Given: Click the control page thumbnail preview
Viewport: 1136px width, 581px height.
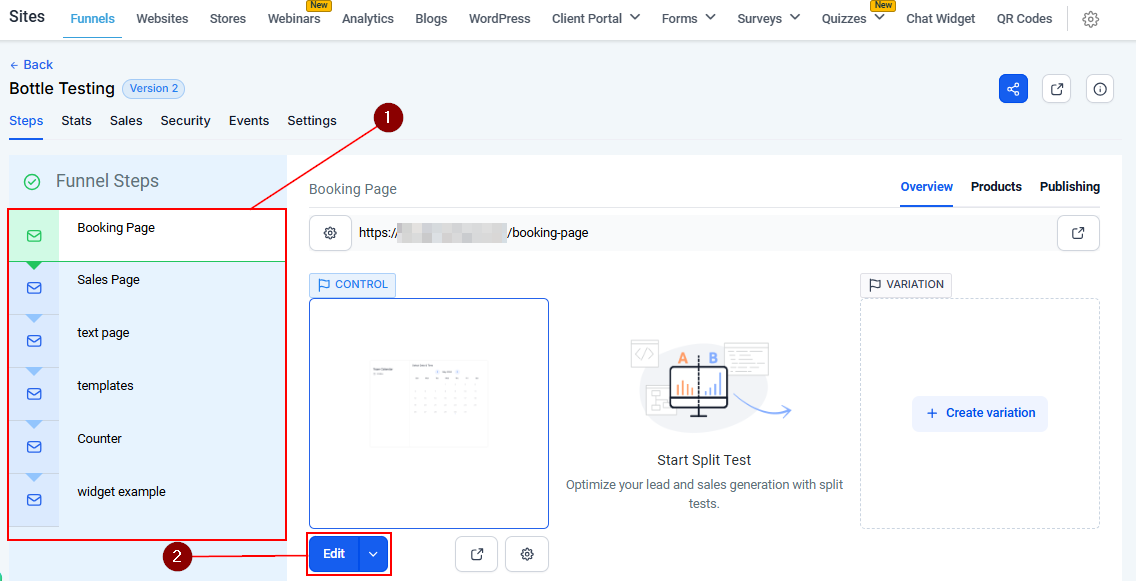Looking at the screenshot, I should (x=429, y=413).
